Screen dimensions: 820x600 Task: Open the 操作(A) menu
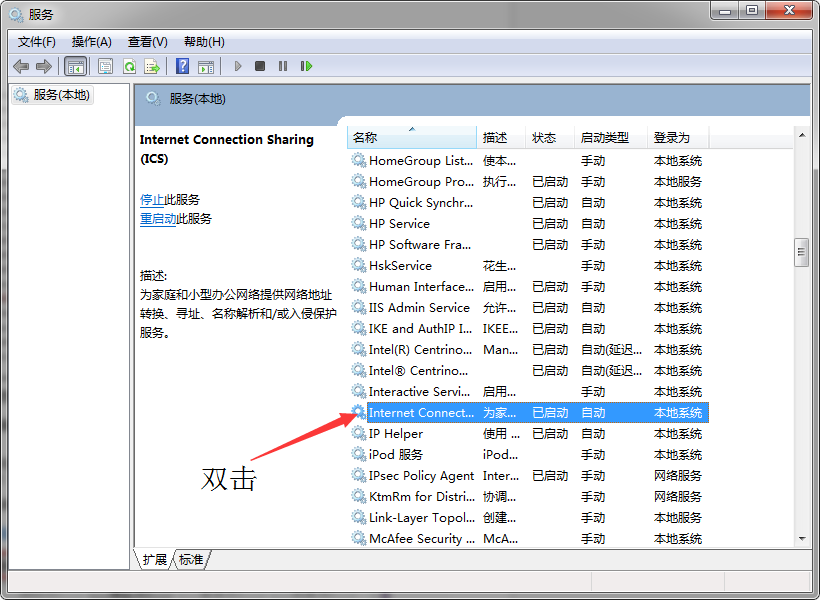coord(91,41)
